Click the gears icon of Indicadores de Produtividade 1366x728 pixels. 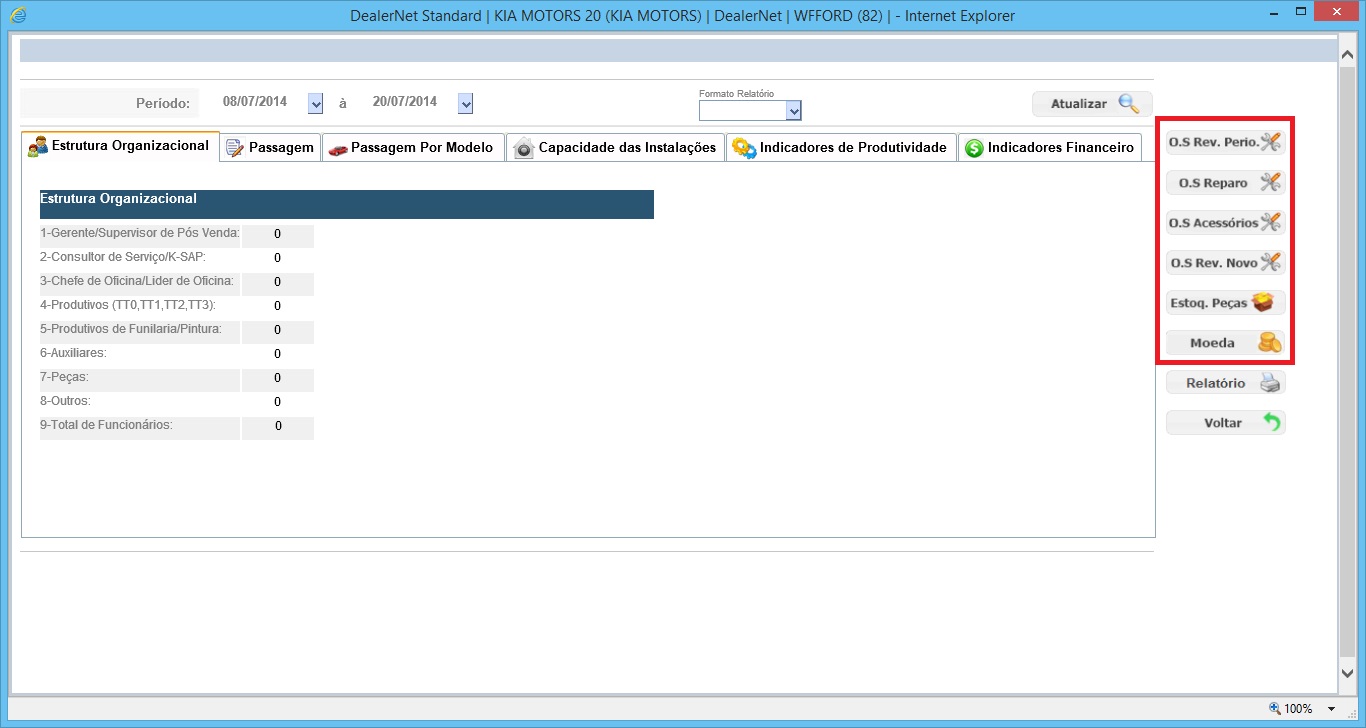[x=744, y=148]
